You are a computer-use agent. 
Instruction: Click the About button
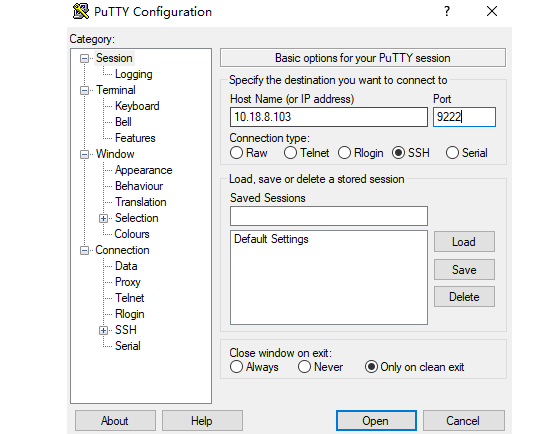click(115, 421)
